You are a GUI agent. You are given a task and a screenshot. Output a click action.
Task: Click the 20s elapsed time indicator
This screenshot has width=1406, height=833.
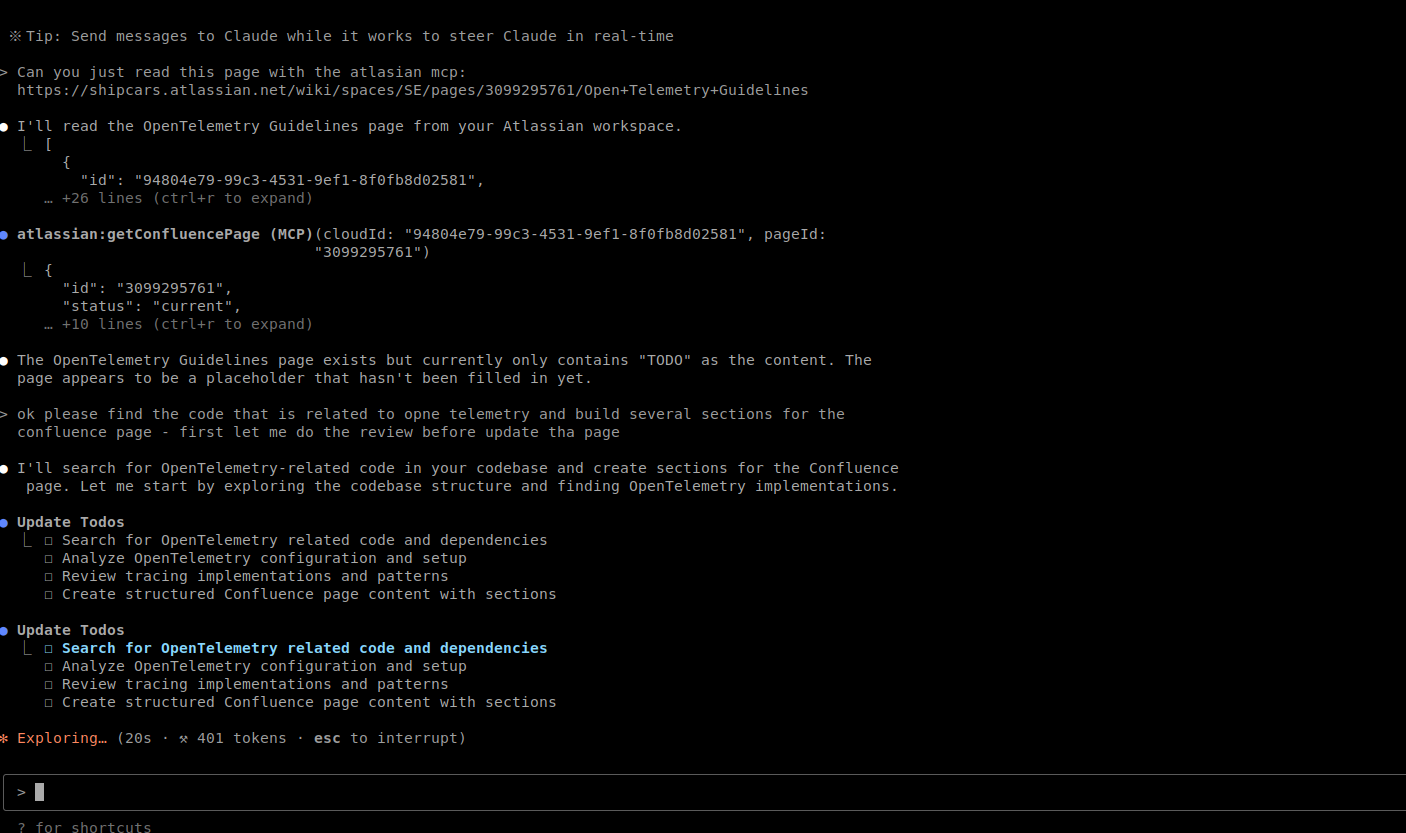pyautogui.click(x=136, y=737)
